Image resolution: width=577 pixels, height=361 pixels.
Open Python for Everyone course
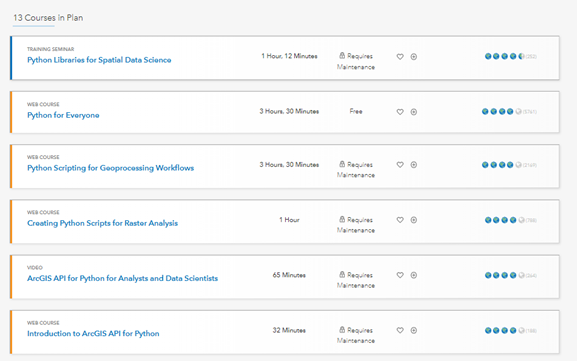pos(63,115)
